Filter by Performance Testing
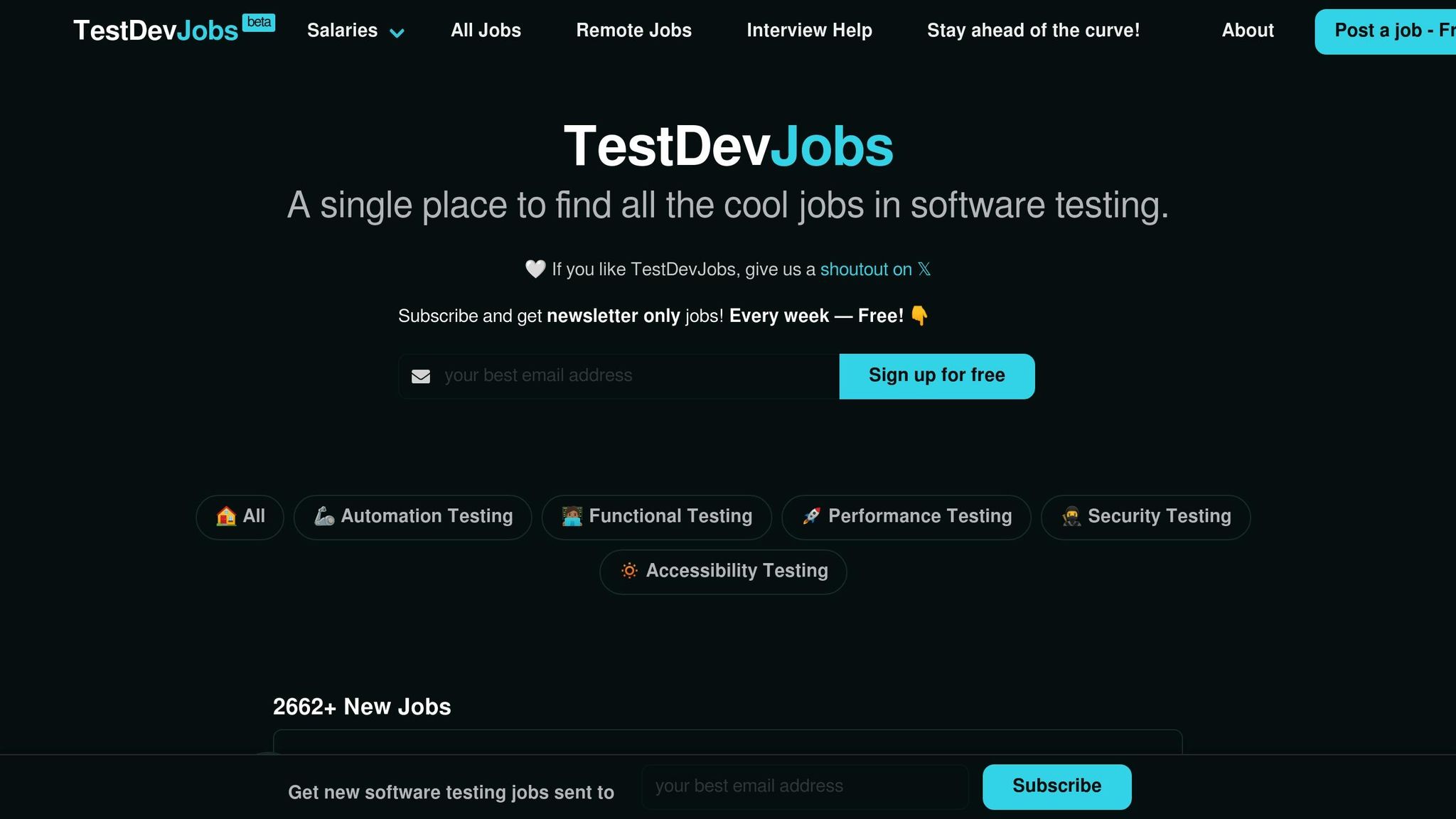Screen dimensions: 1456x819 click(906, 517)
